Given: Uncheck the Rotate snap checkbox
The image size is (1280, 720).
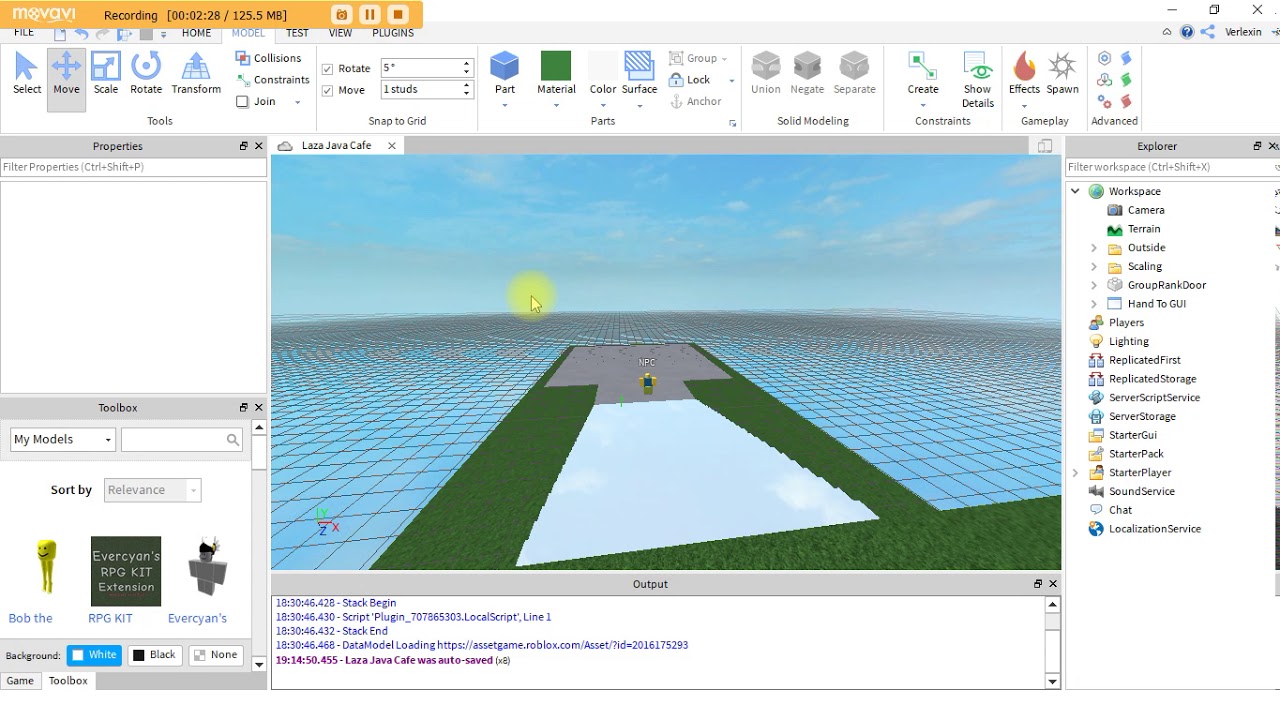Looking at the screenshot, I should point(327,69).
